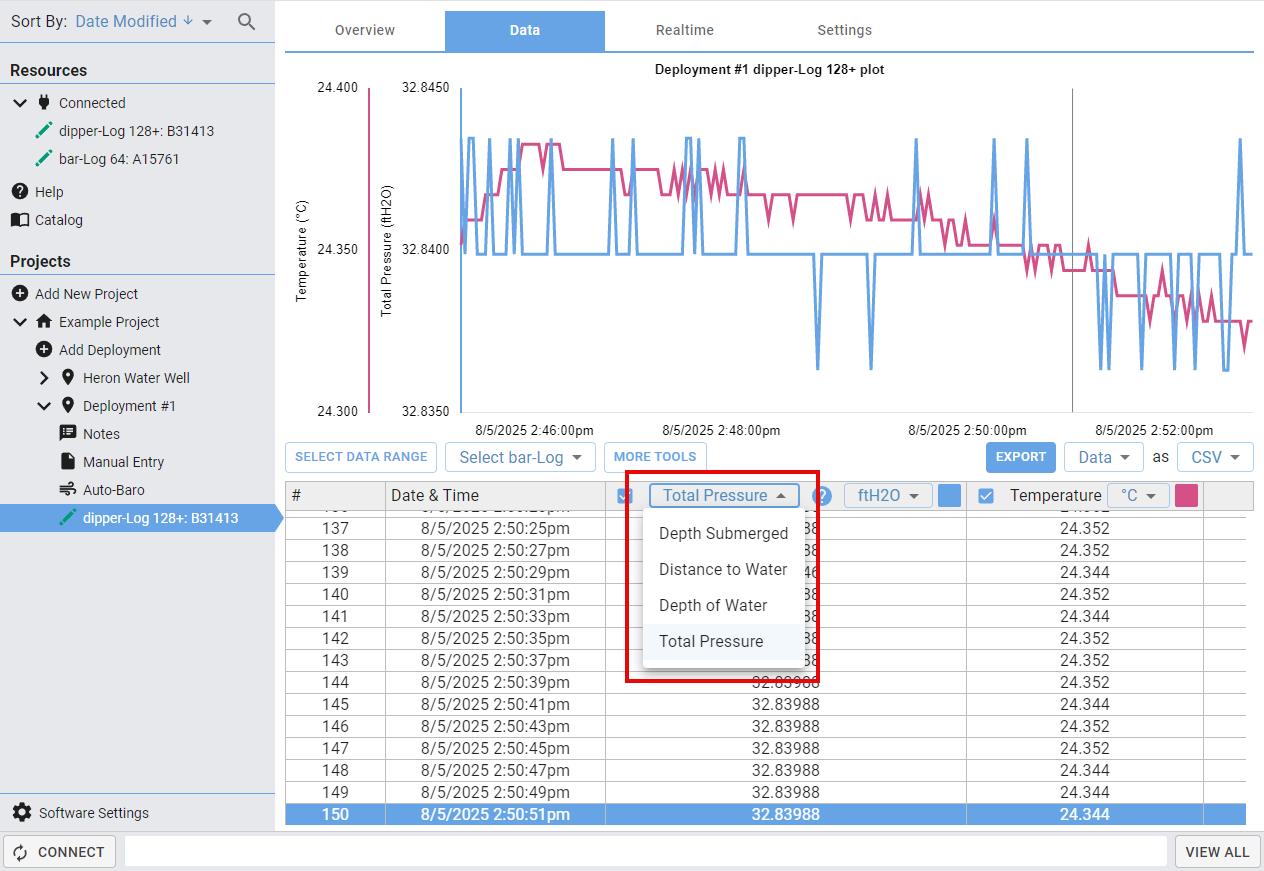Select the Data tab
The height and width of the screenshot is (871, 1264).
click(525, 30)
